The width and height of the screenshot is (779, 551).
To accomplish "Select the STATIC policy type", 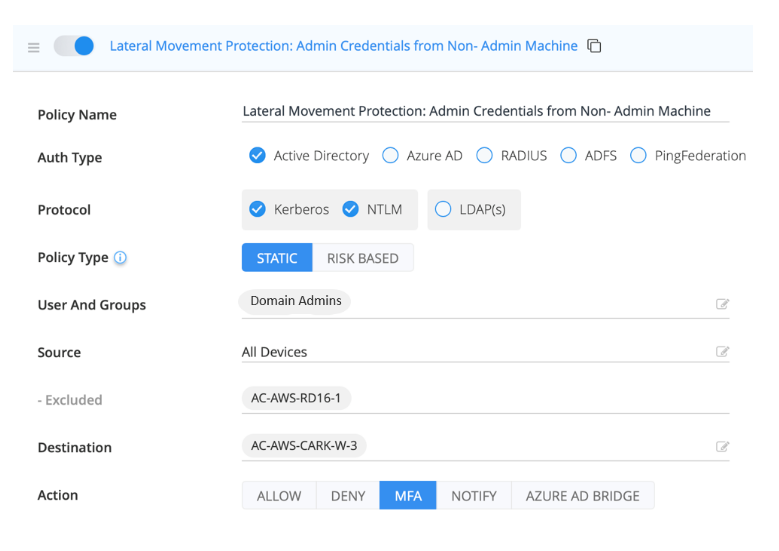I will coord(277,258).
